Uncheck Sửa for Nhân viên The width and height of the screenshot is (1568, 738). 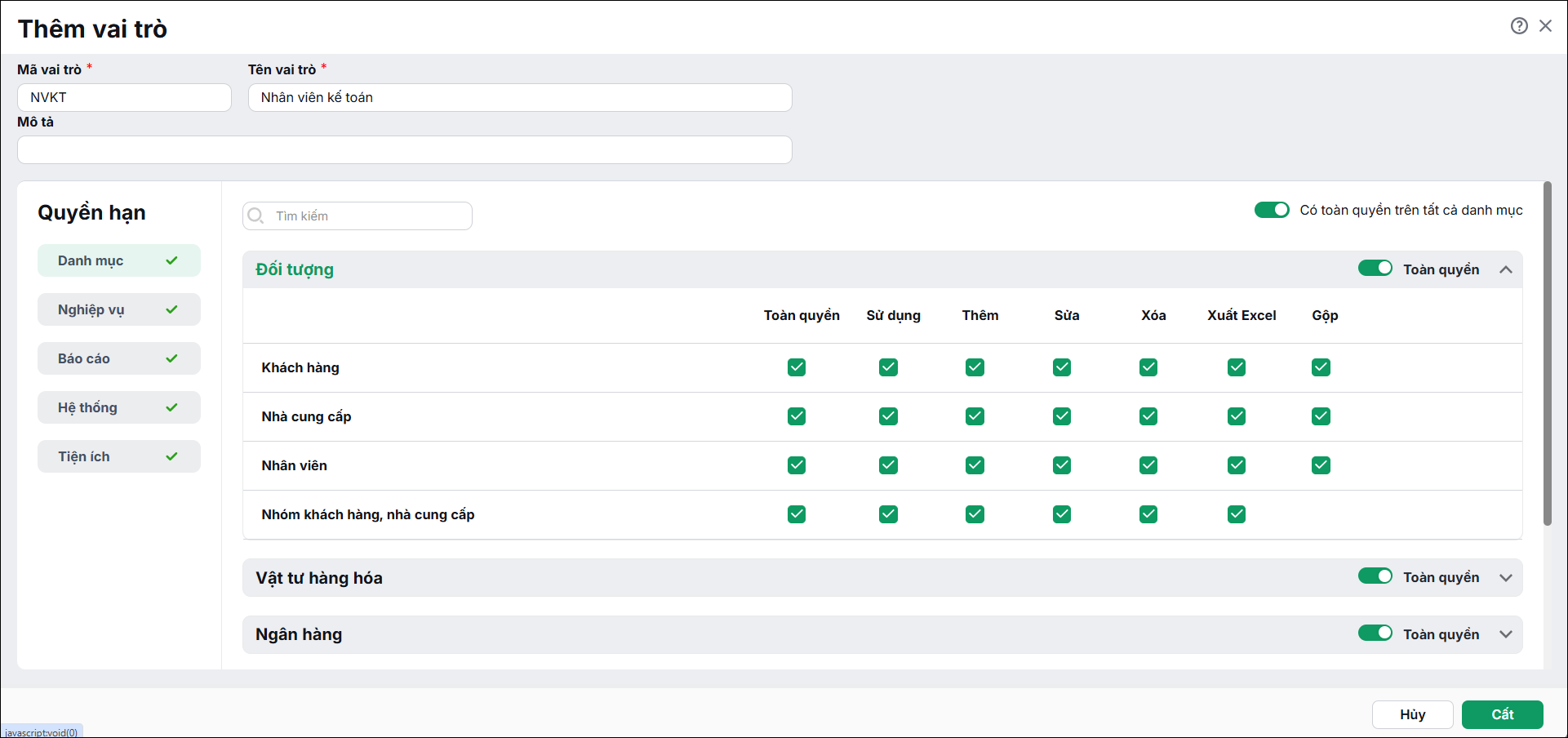pyautogui.click(x=1061, y=465)
